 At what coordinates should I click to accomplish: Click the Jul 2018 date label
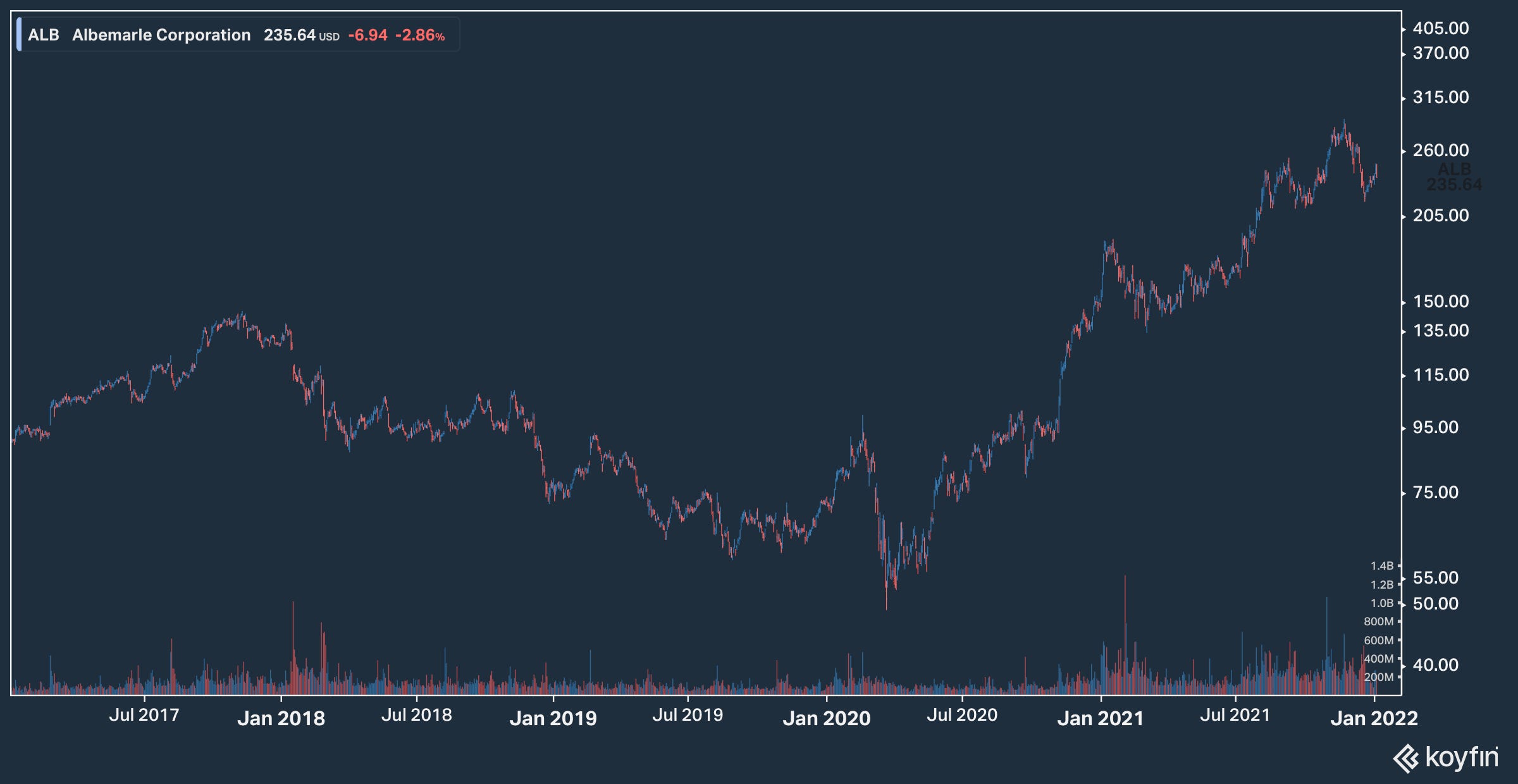point(417,715)
